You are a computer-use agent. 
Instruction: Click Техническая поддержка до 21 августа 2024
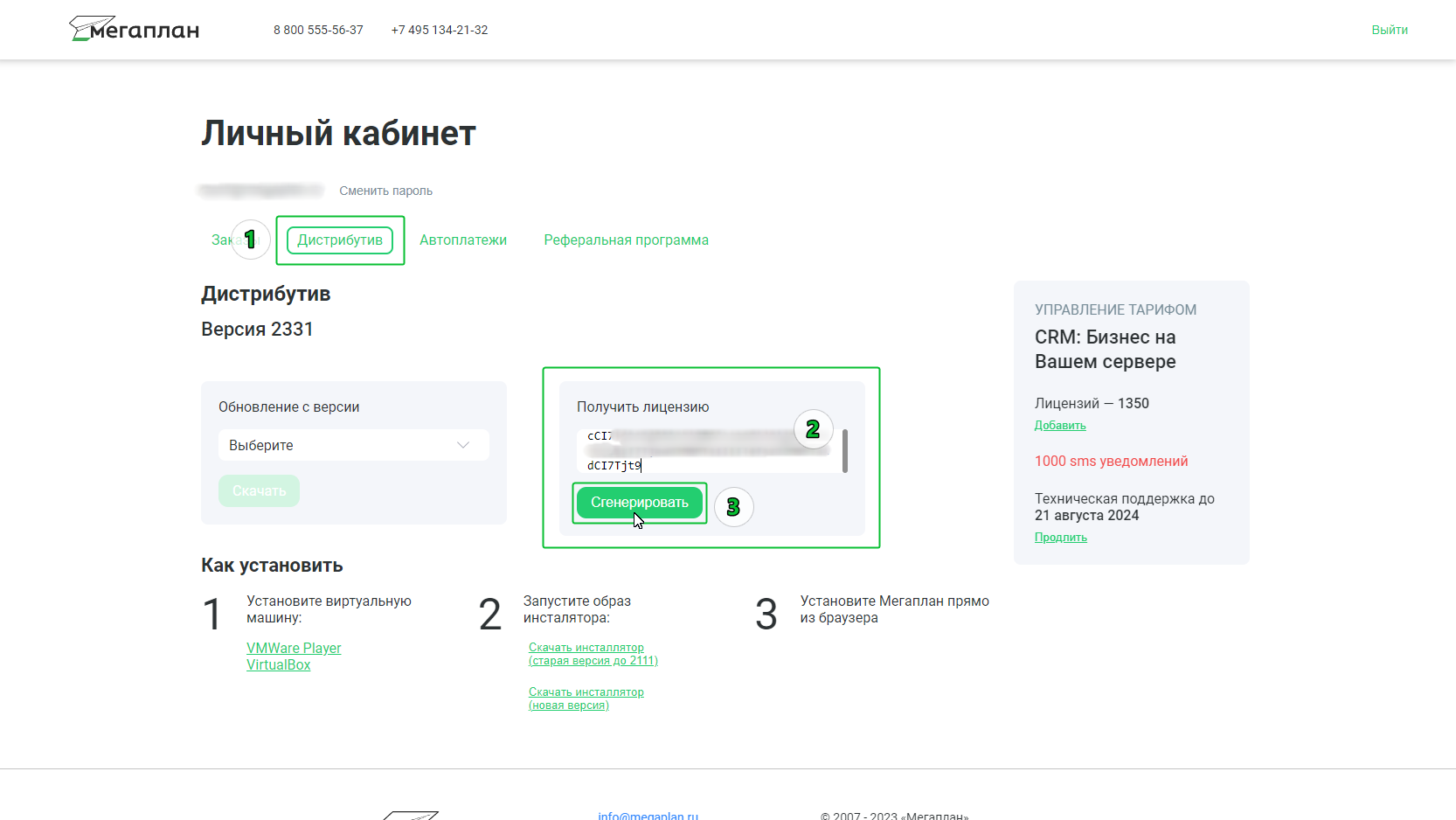[1125, 507]
